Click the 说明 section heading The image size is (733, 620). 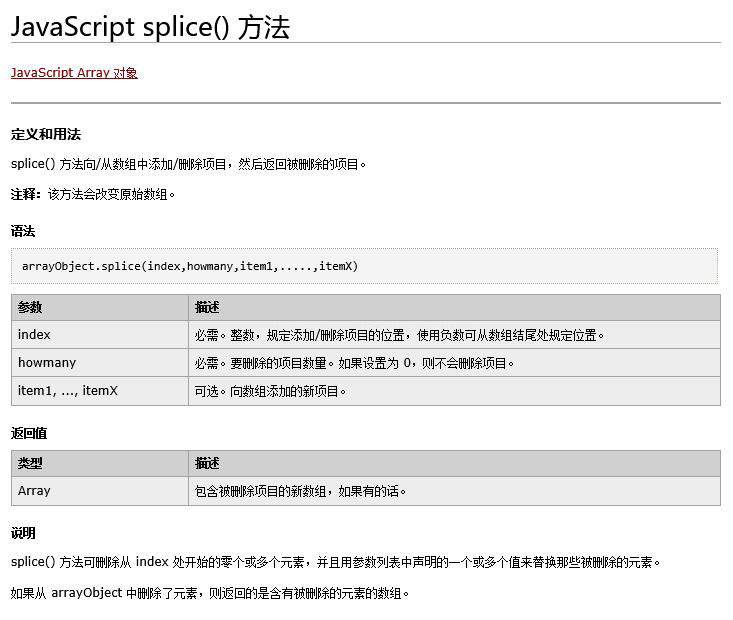[23, 533]
